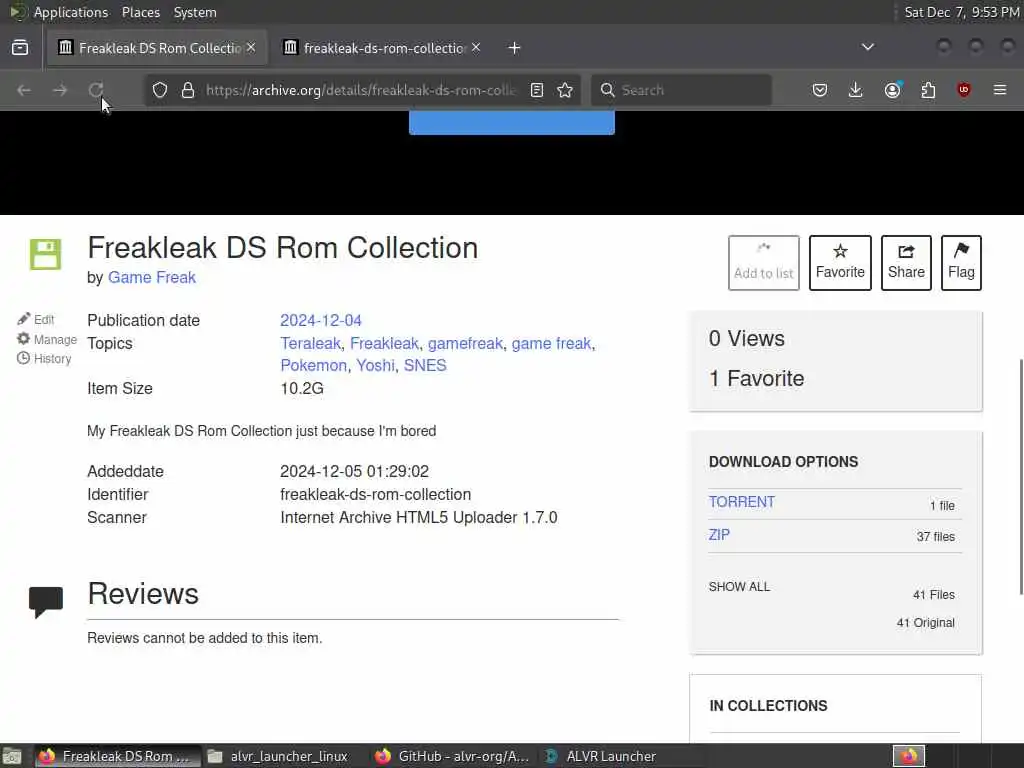
Task: Open the Pocket save icon
Action: click(x=820, y=90)
